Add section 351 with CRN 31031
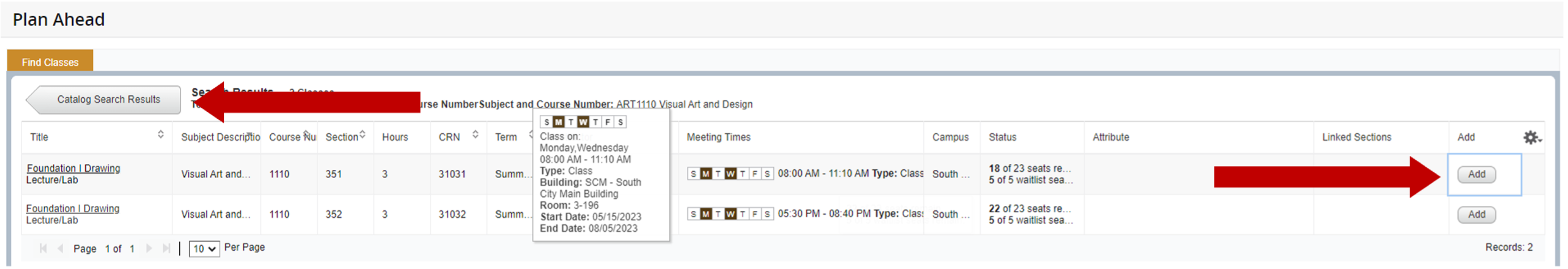 tap(1476, 174)
